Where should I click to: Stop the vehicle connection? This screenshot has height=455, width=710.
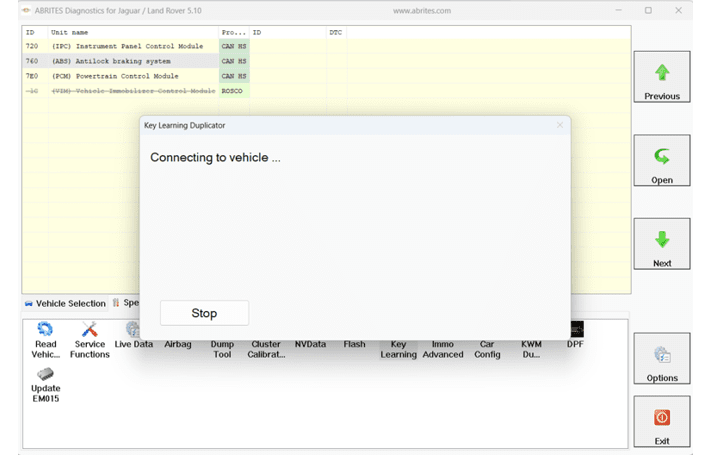(204, 313)
